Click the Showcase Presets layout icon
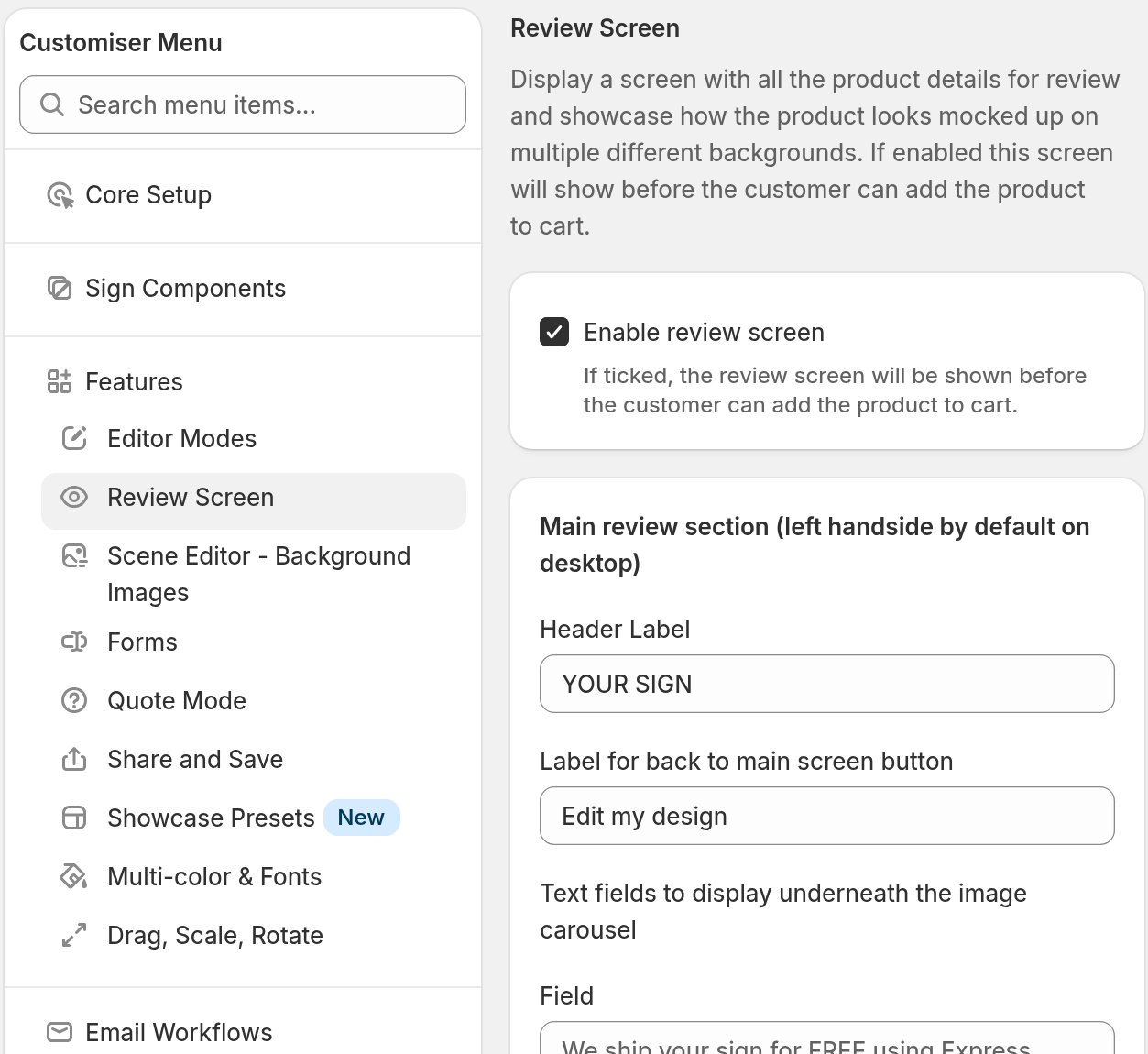The width and height of the screenshot is (1148, 1054). coord(74,818)
